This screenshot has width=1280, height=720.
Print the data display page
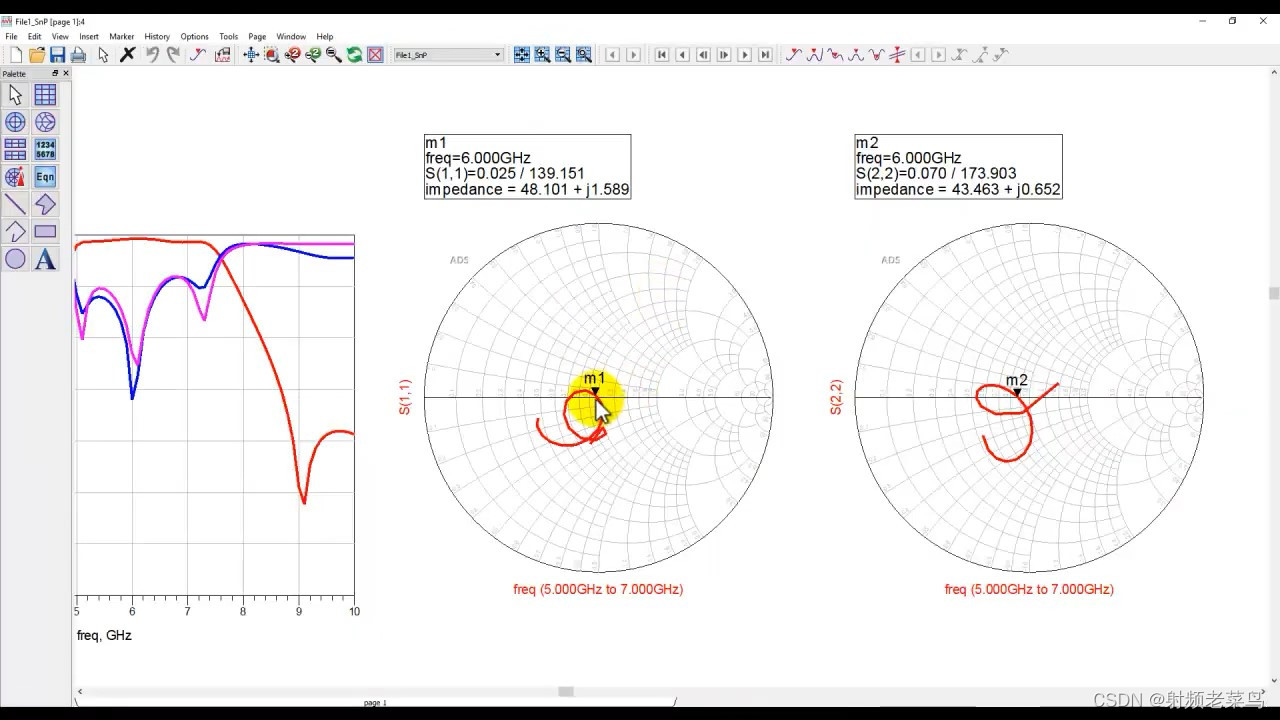point(78,55)
